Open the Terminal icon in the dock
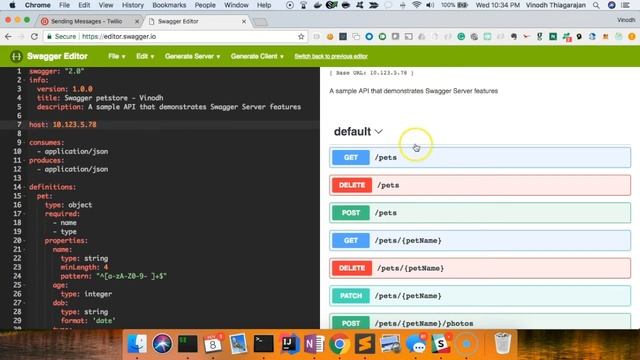Viewport: 640px width, 360px height. click(264, 344)
